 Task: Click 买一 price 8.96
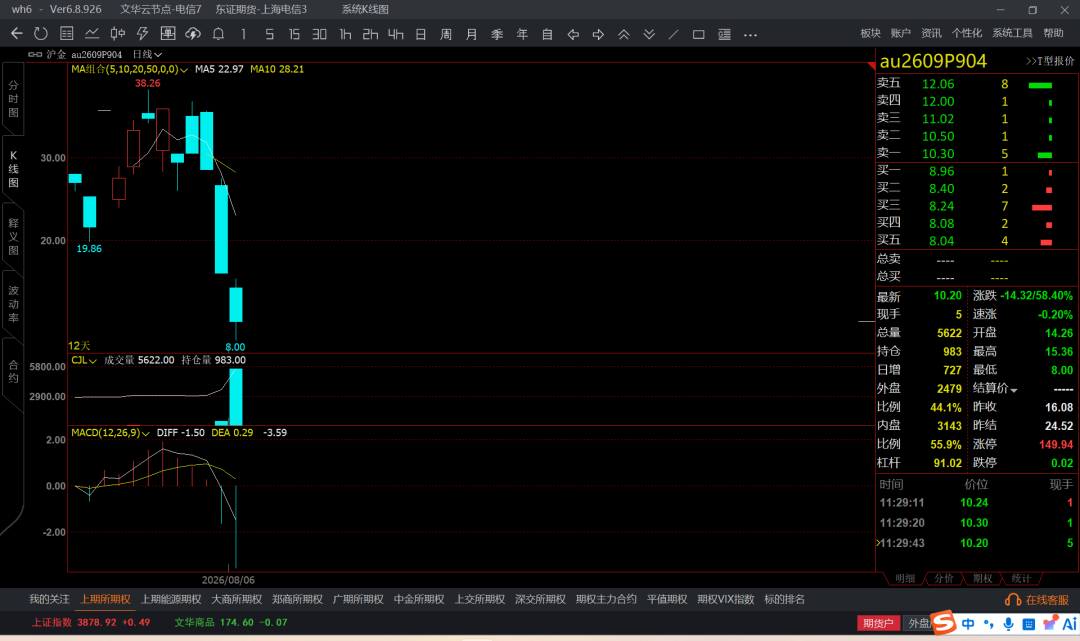point(942,171)
